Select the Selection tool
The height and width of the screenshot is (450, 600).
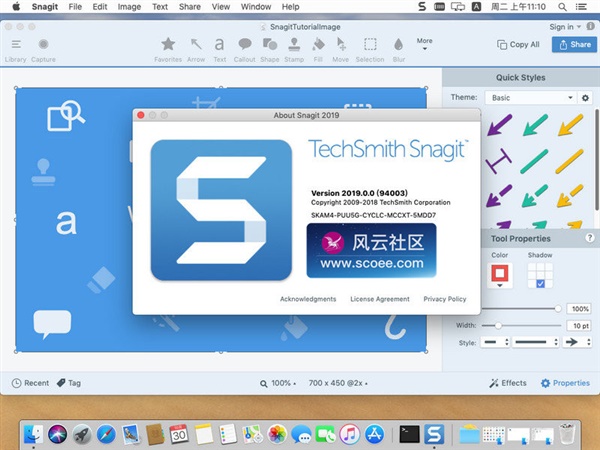[370, 50]
